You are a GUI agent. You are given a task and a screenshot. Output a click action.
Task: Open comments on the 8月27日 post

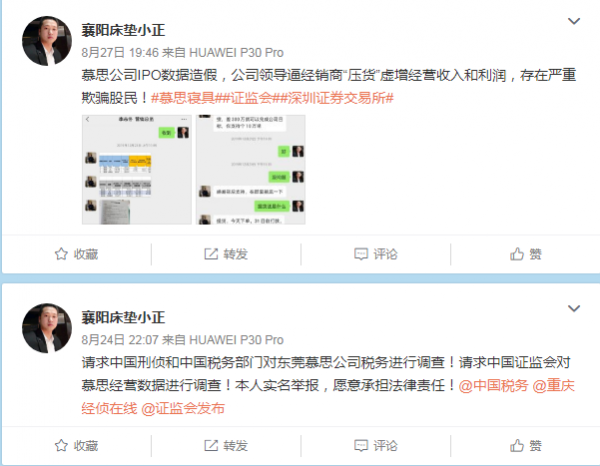(376, 254)
